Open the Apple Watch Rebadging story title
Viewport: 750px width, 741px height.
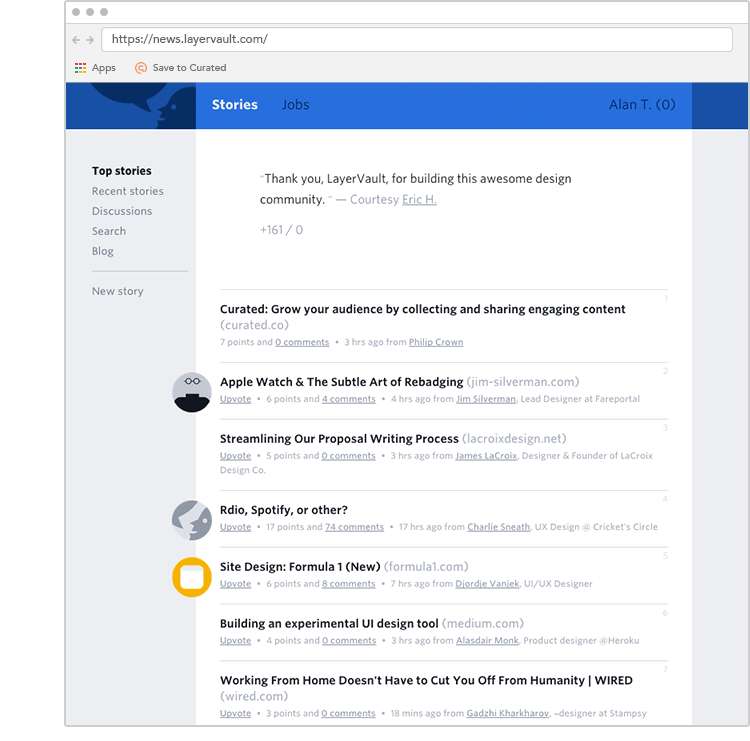[341, 382]
